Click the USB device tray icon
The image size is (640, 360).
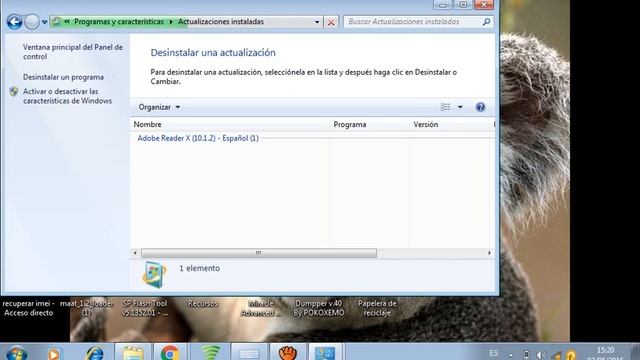(x=527, y=355)
